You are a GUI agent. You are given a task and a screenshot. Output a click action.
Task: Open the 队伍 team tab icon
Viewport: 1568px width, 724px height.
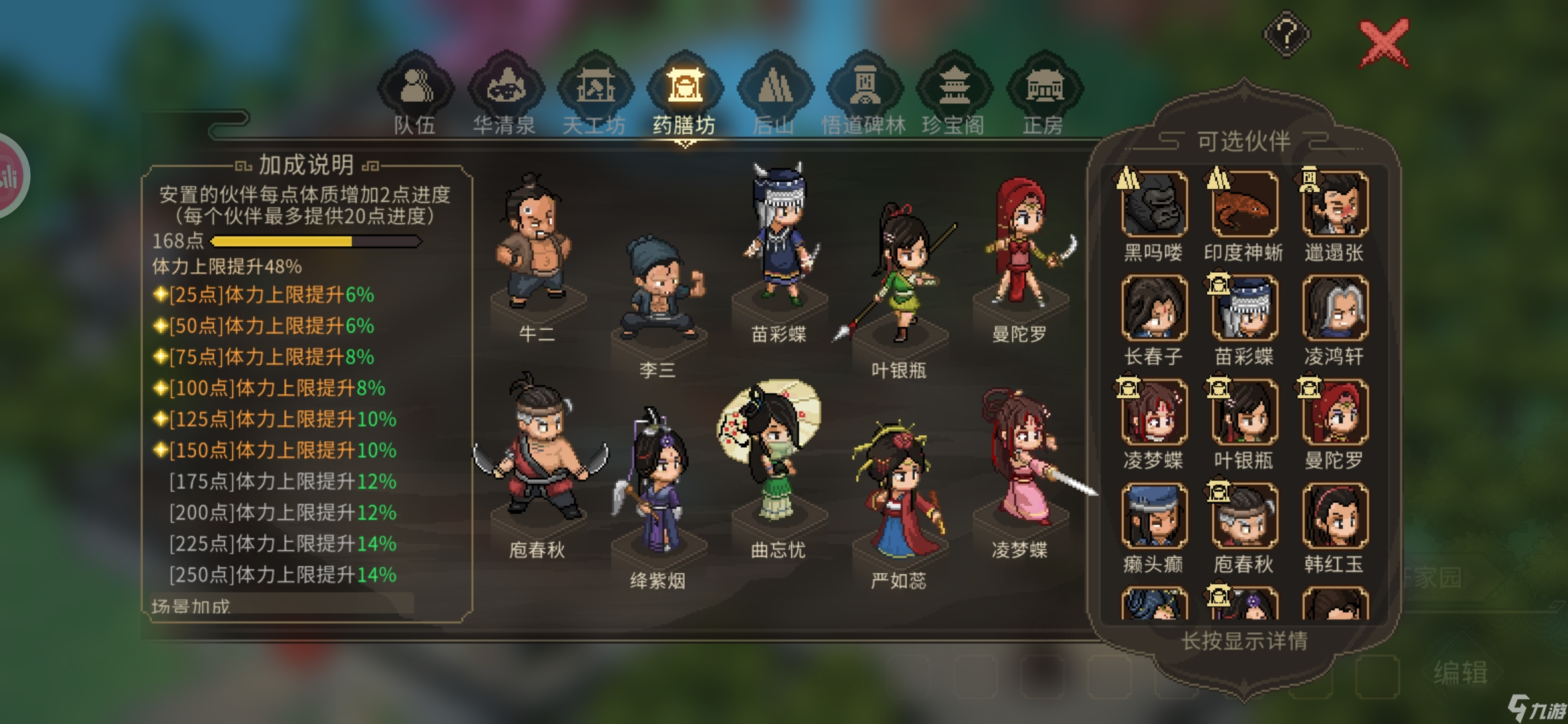pos(416,88)
